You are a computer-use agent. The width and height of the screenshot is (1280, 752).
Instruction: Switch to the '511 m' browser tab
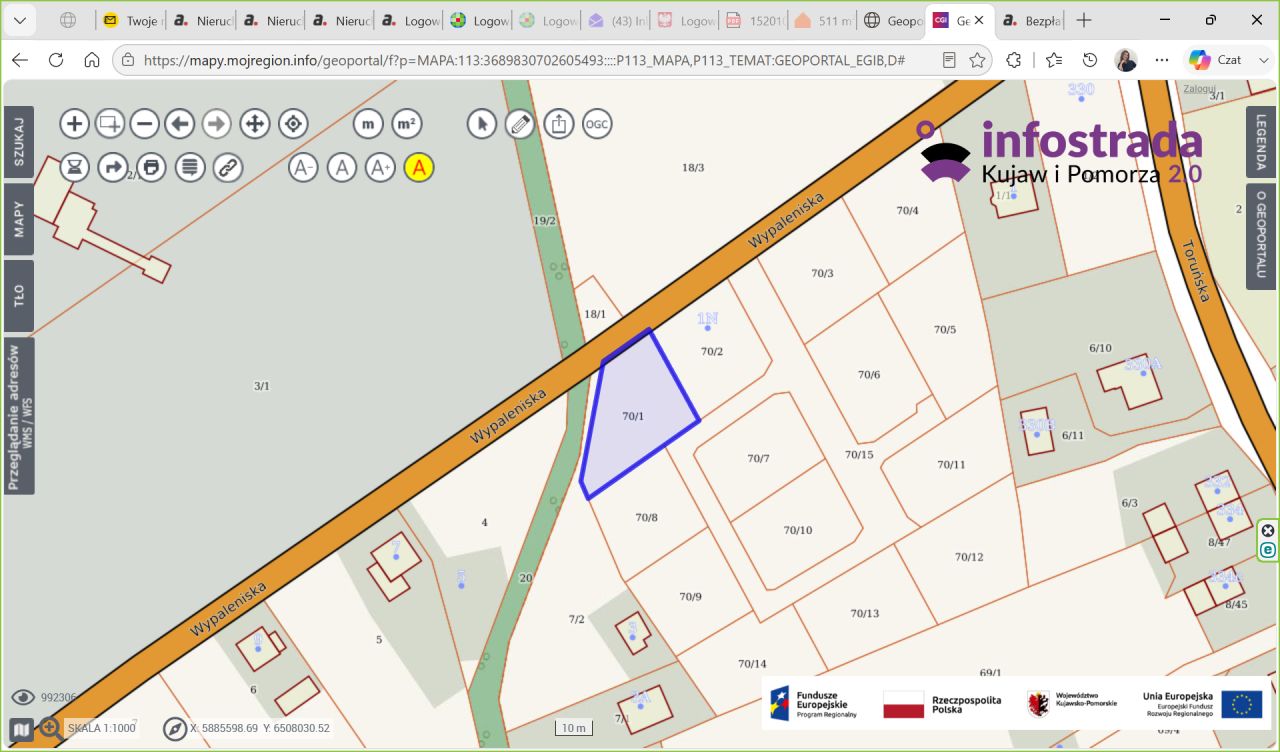click(824, 20)
